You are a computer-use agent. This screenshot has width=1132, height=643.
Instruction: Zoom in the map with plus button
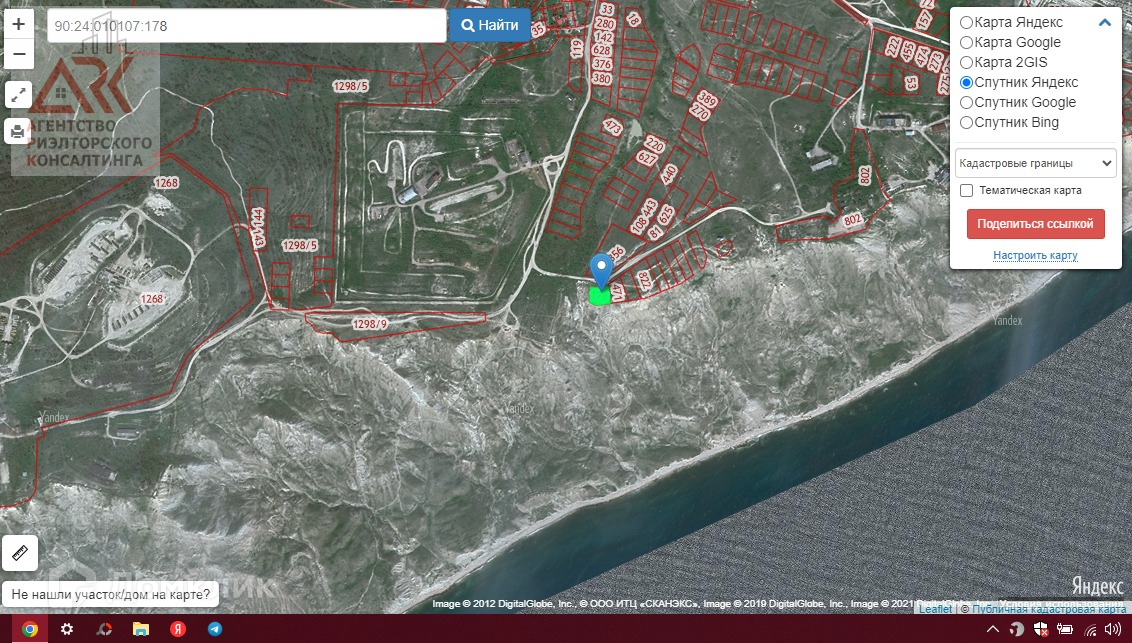(19, 24)
